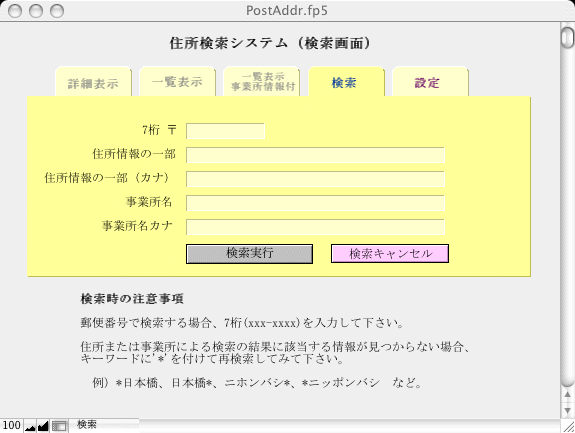The width and height of the screenshot is (575, 433).
Task: Switch to the 詳細表示 tab
Action: point(93,82)
